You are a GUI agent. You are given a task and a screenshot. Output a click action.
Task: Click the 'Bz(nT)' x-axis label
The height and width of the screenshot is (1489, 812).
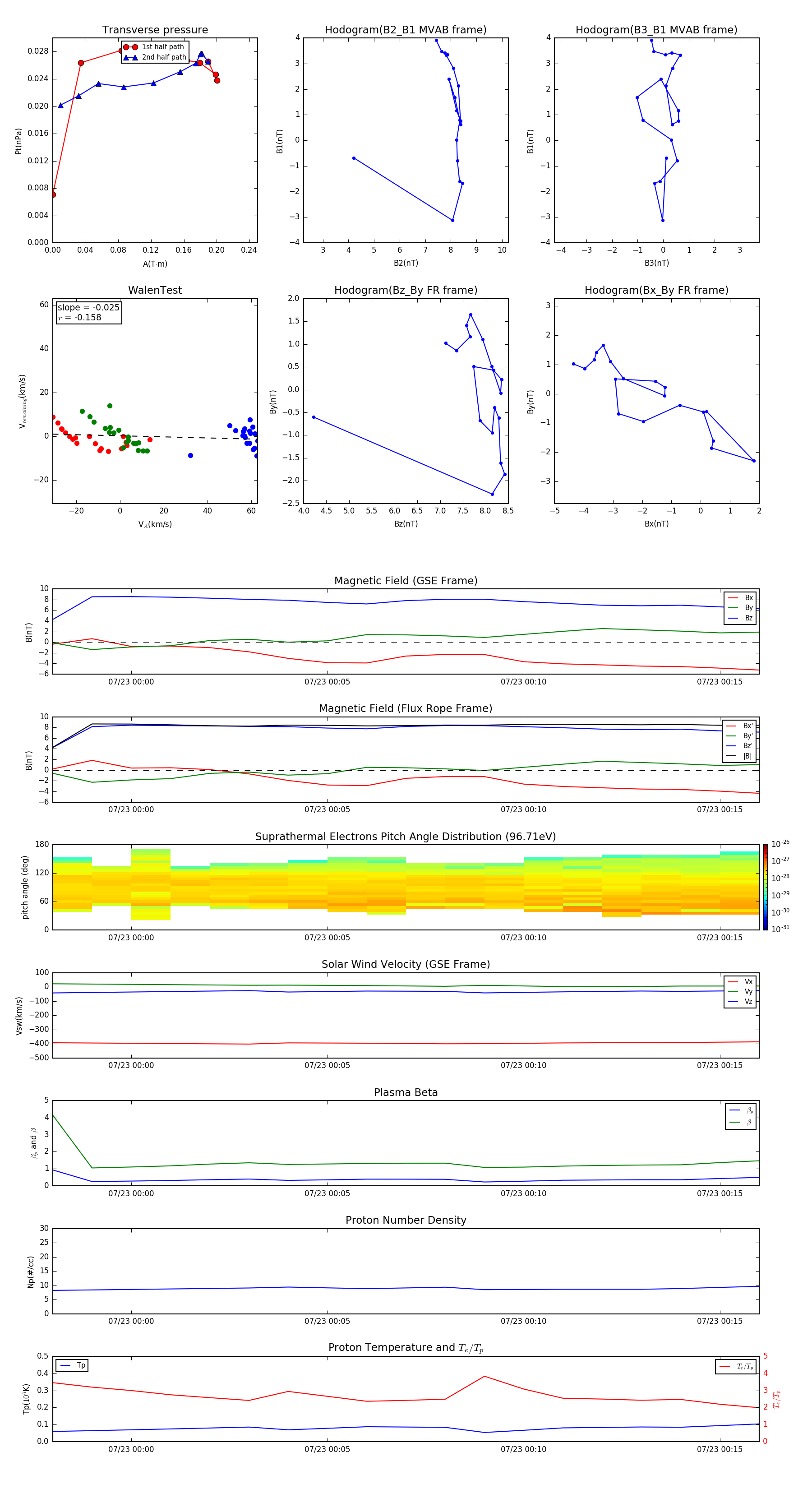click(x=406, y=524)
